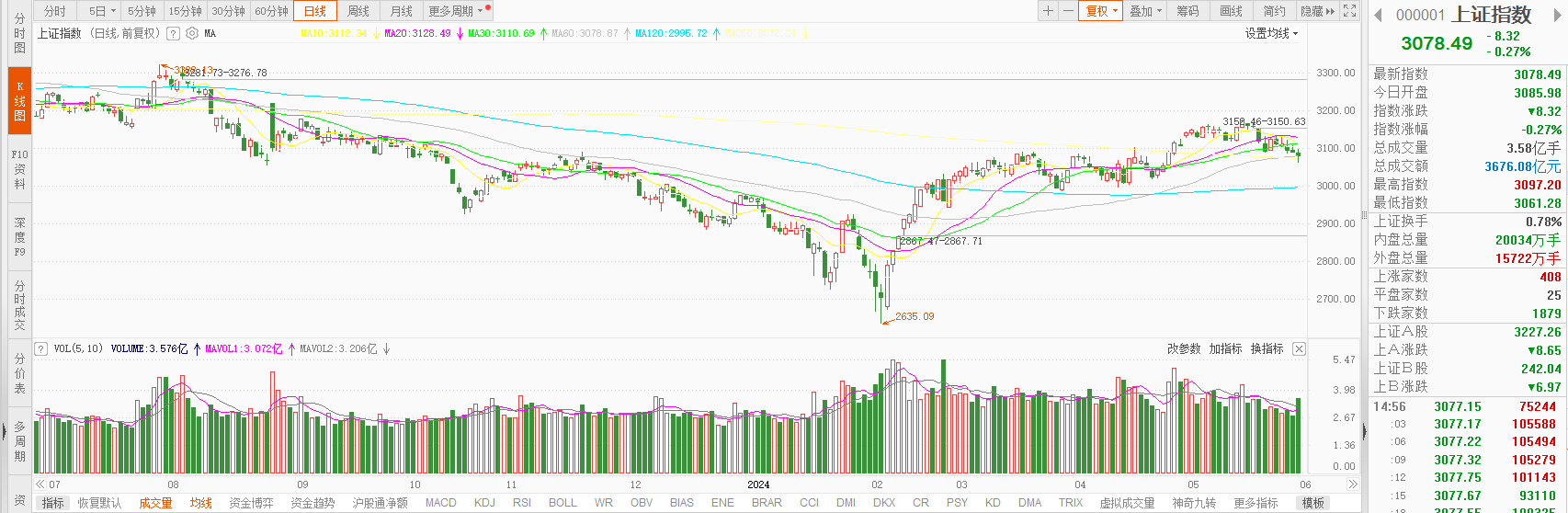Open 设置均线 dropdown
The image size is (1568, 513).
tap(1271, 33)
